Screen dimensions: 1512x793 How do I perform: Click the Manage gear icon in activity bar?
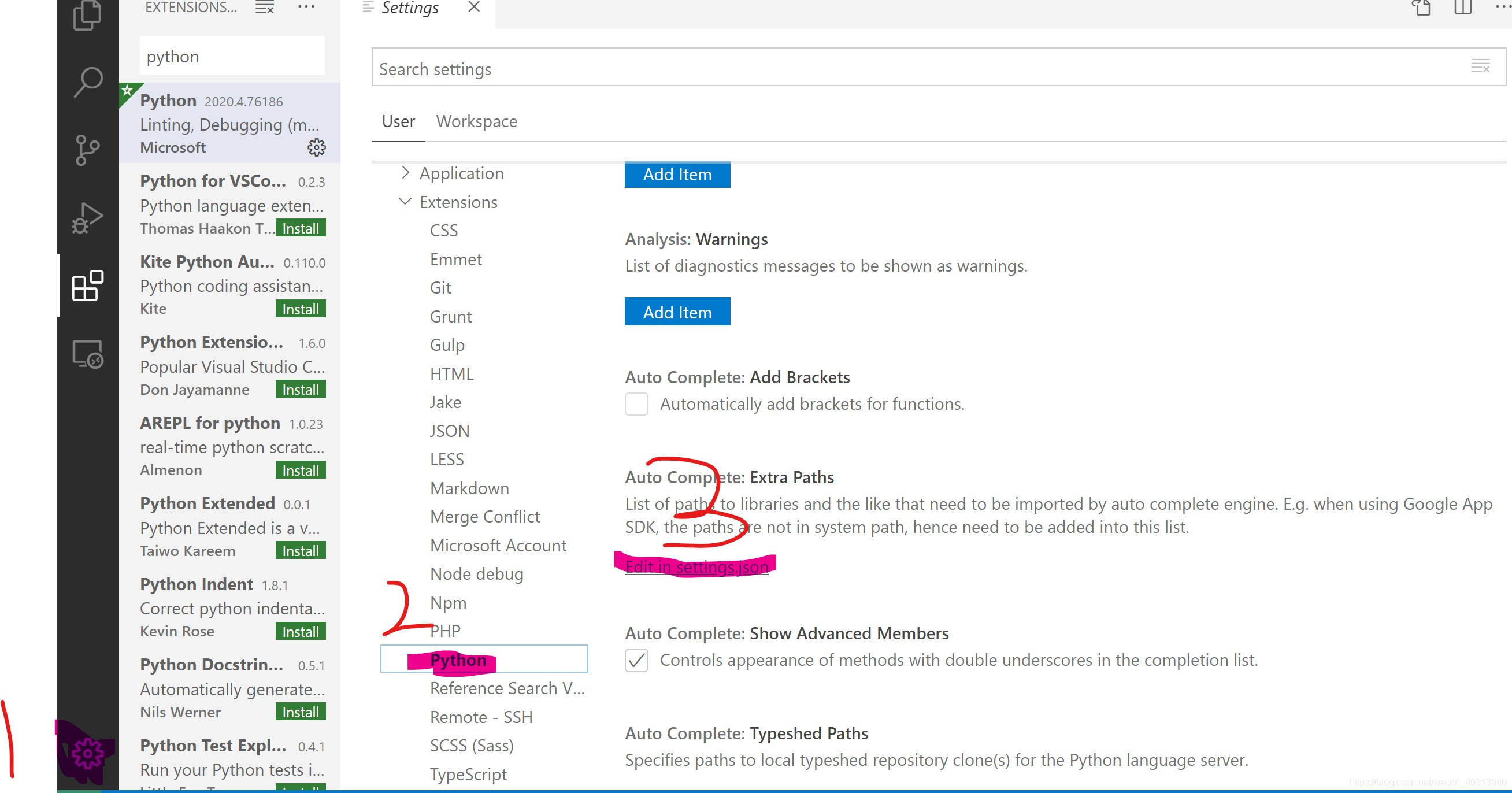(x=87, y=753)
